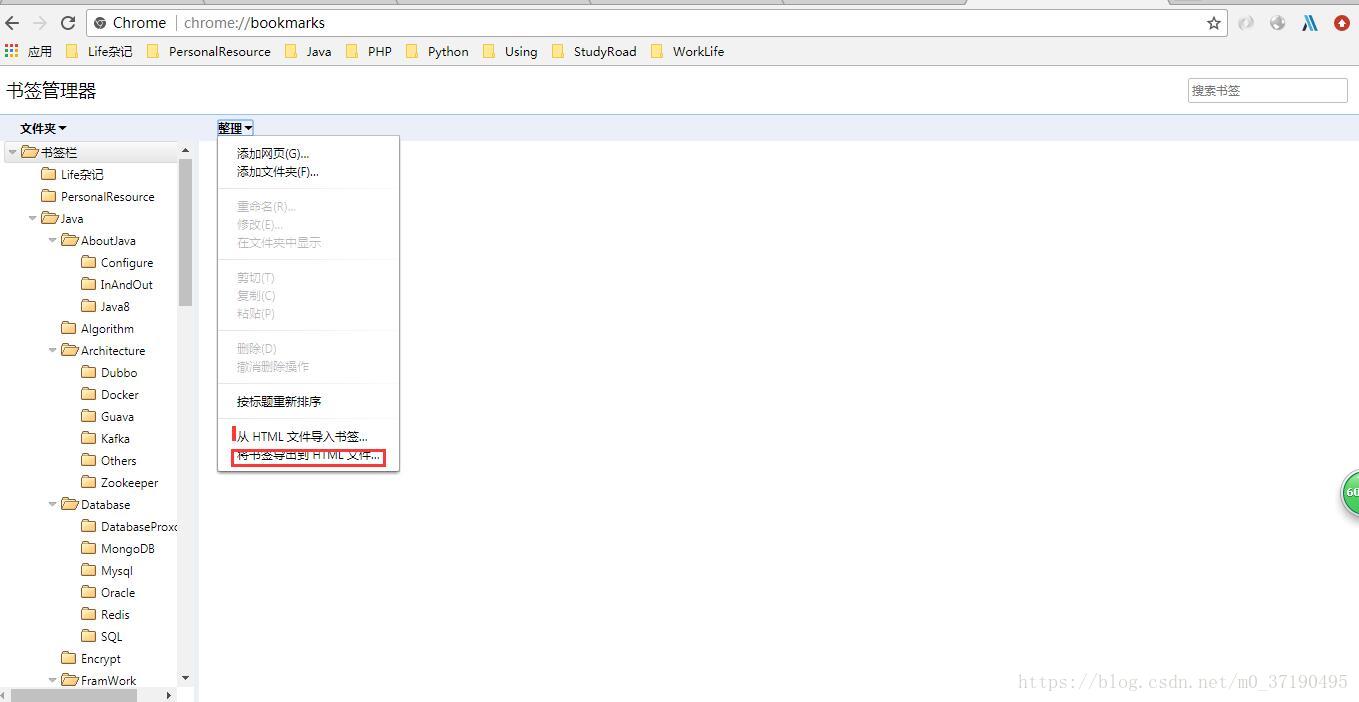Viewport: 1359px width, 702px height.
Task: Select the Configure folder in tree
Action: (117, 262)
